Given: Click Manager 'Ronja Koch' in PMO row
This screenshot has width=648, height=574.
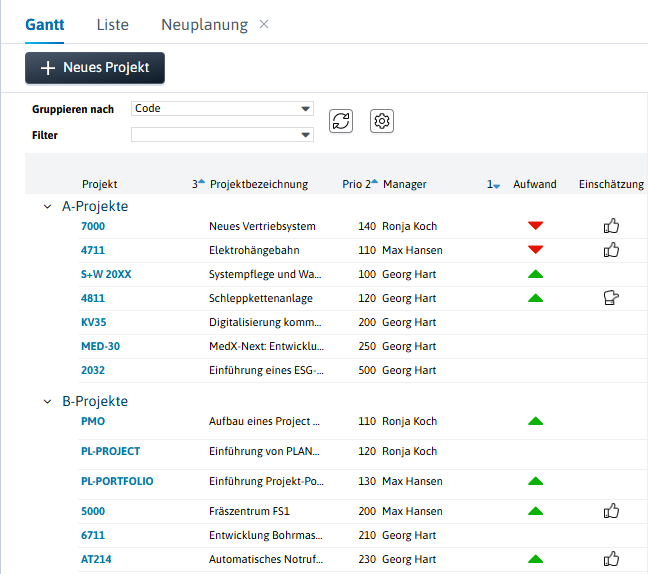Looking at the screenshot, I should point(410,421).
